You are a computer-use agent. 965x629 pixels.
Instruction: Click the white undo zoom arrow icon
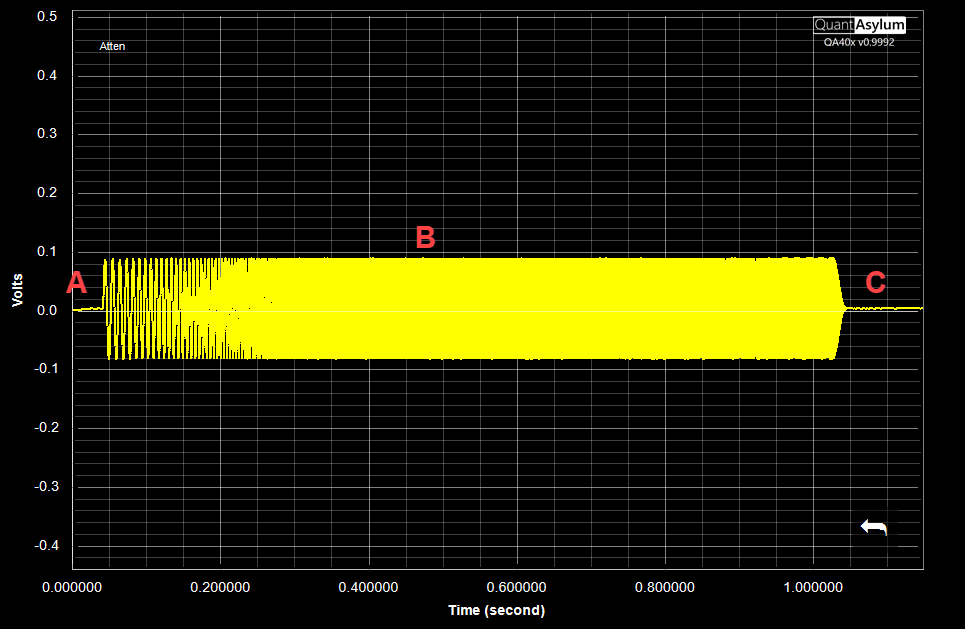(873, 527)
